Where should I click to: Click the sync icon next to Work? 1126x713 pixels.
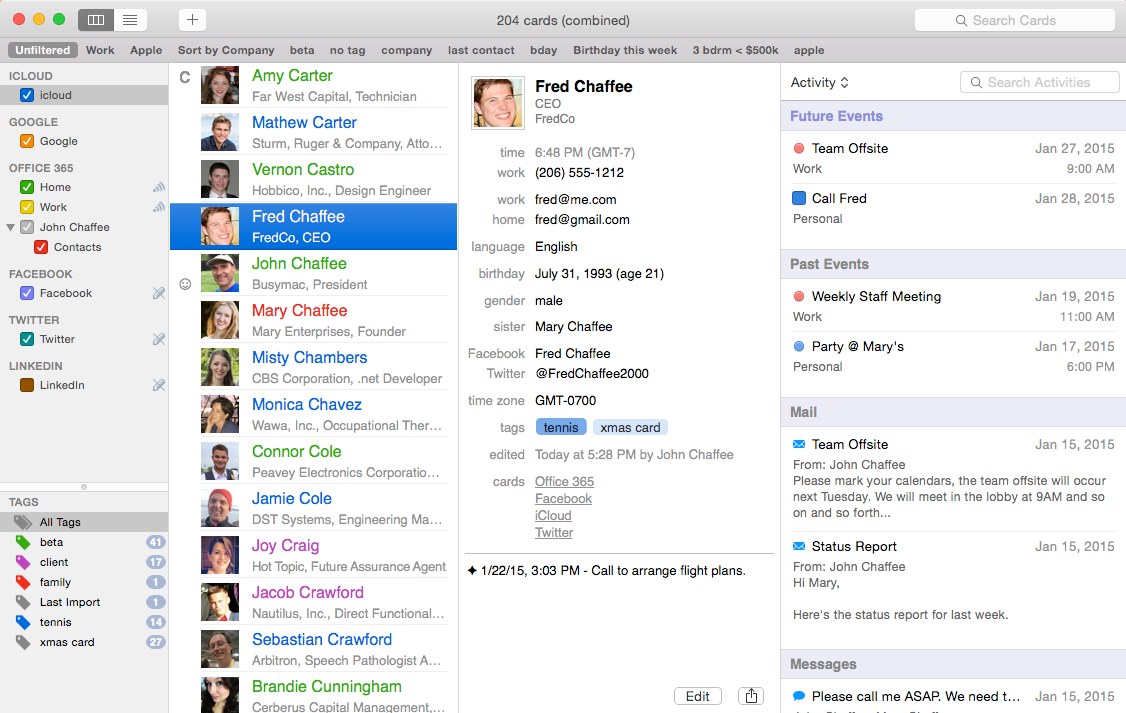[x=159, y=208]
